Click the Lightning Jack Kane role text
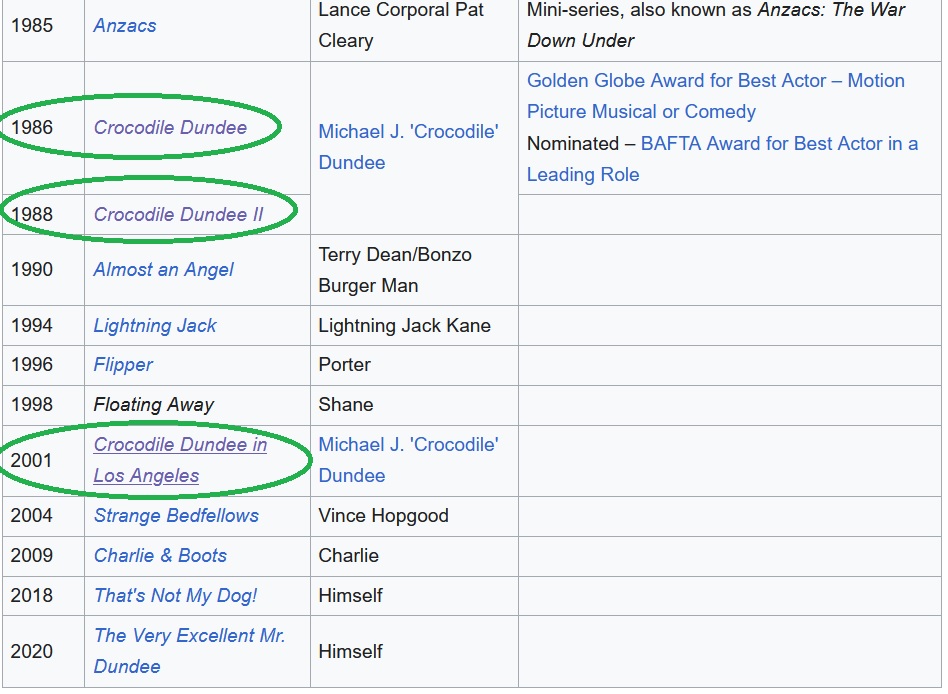The height and width of the screenshot is (694, 948). (x=404, y=325)
